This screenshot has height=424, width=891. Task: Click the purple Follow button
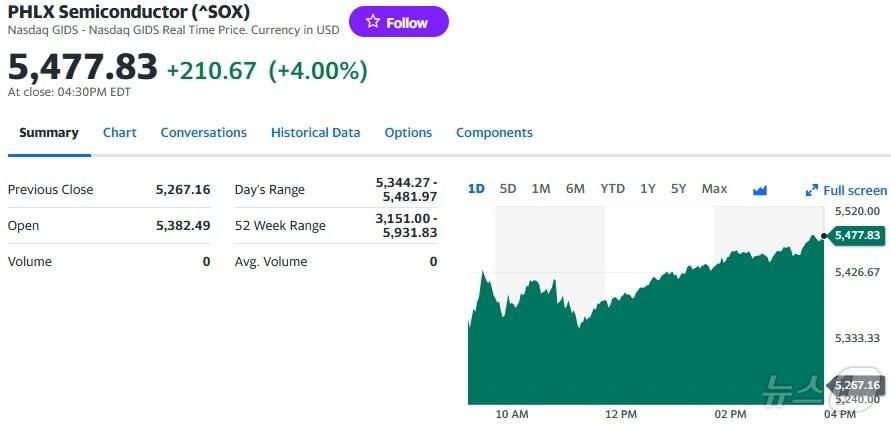click(x=398, y=22)
